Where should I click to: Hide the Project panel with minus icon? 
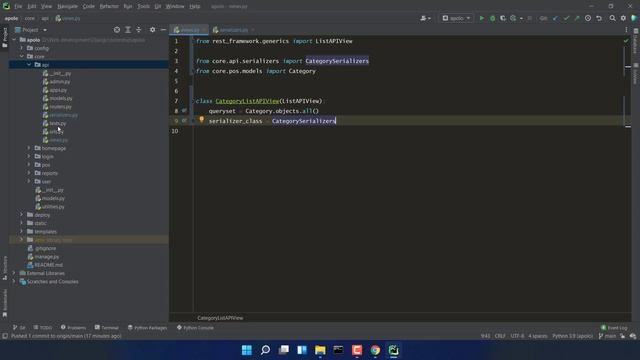click(x=163, y=30)
